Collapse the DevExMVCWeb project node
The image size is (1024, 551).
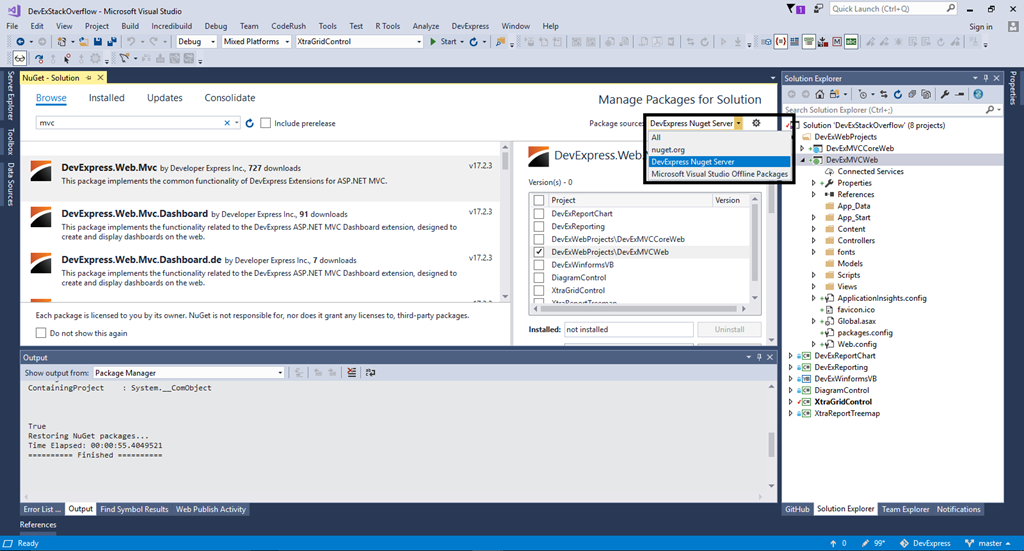tap(803, 160)
